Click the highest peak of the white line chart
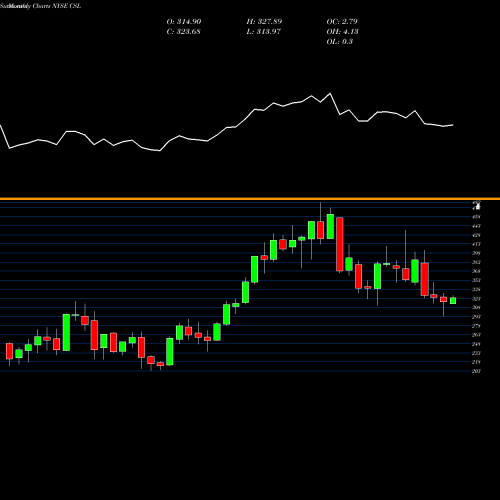This screenshot has height=500, width=500. [330, 93]
